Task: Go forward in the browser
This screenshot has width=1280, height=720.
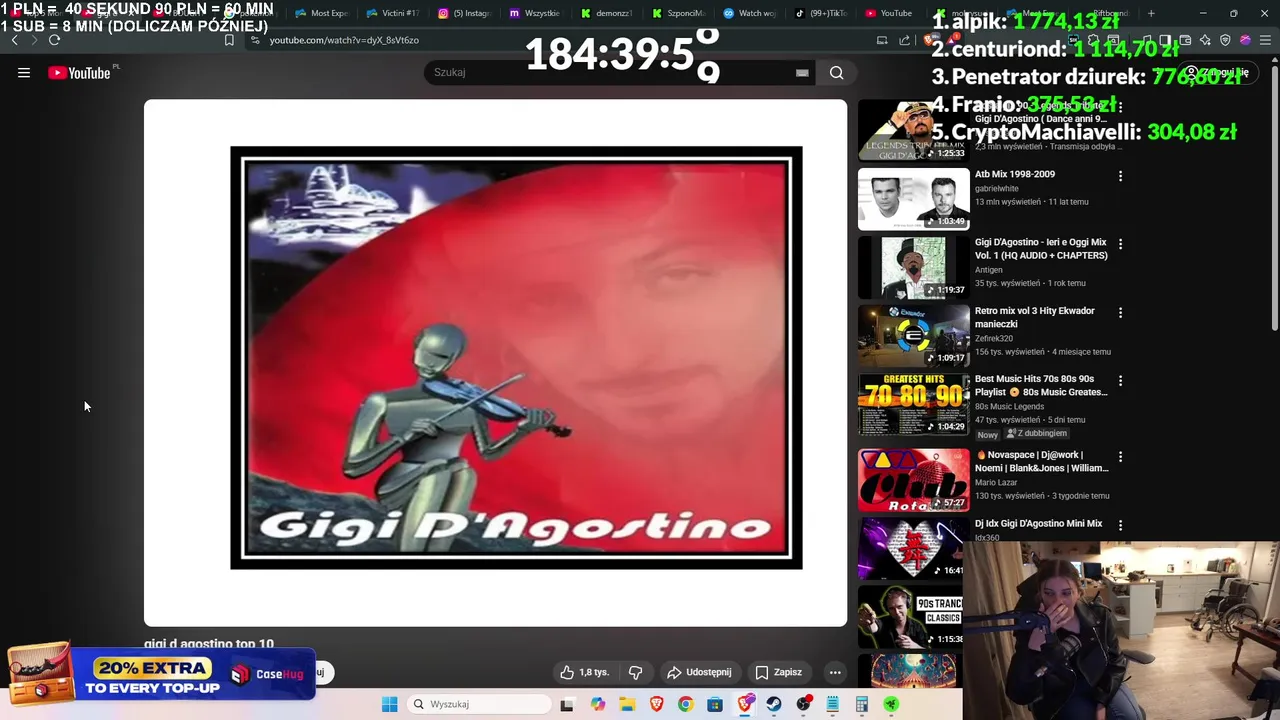Action: click(x=34, y=40)
